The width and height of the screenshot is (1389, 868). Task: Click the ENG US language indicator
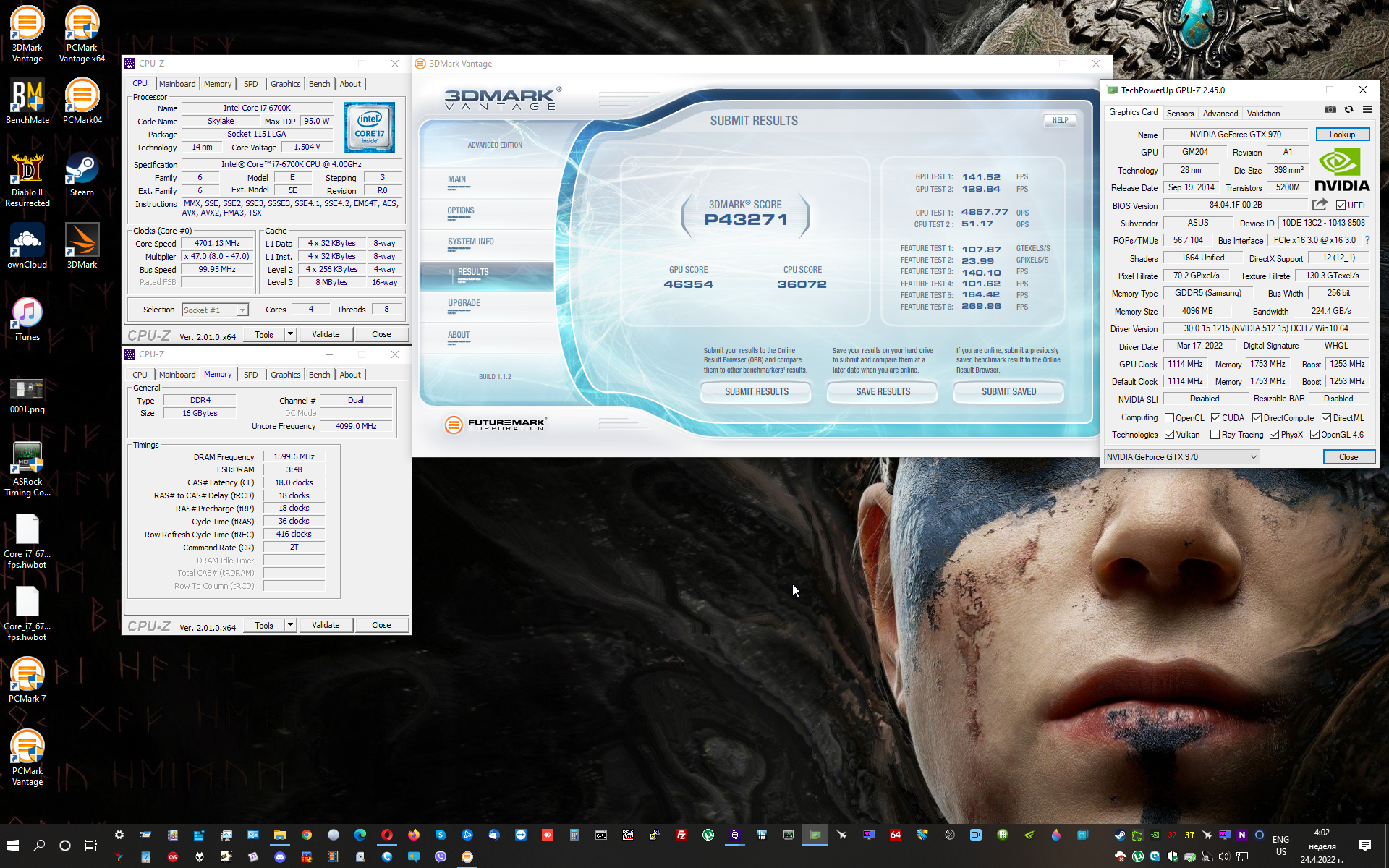(x=1281, y=846)
